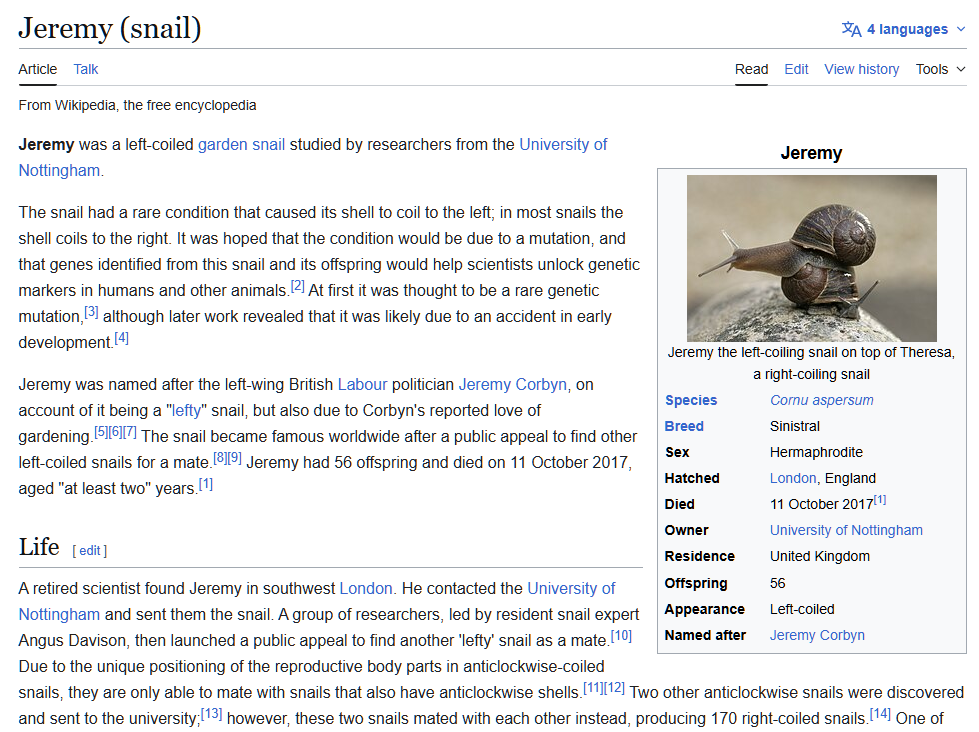
Task: Select the Article tab
Action: (x=37, y=69)
